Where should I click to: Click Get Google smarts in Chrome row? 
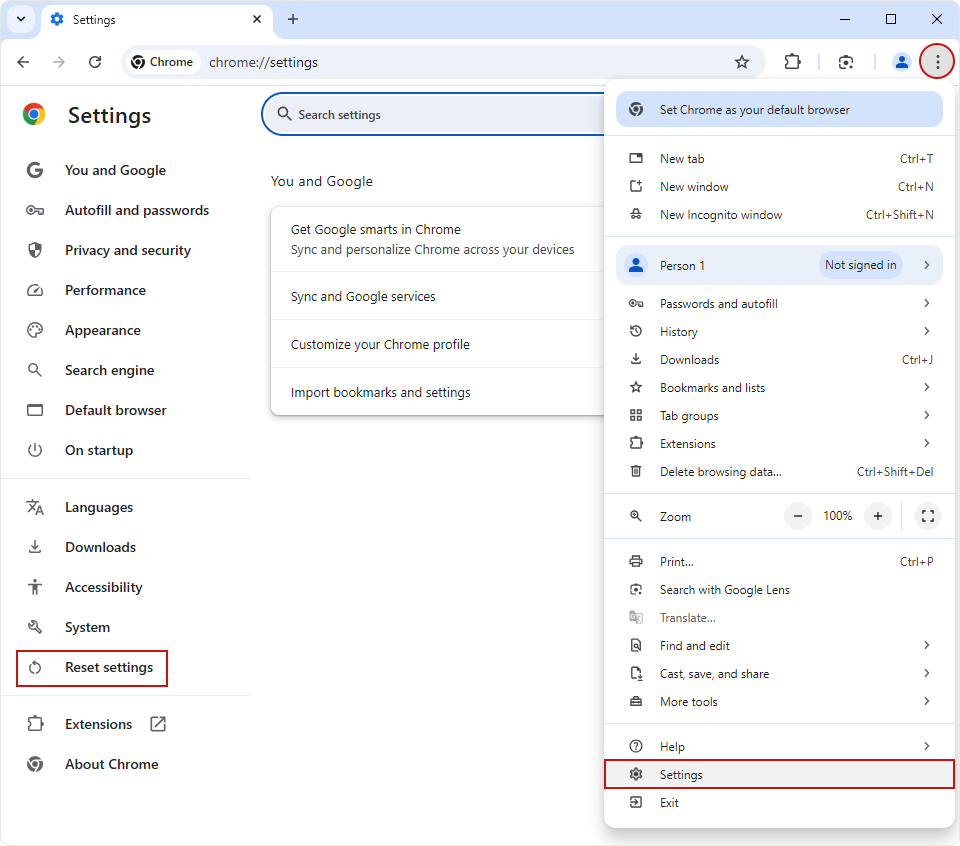tap(437, 239)
